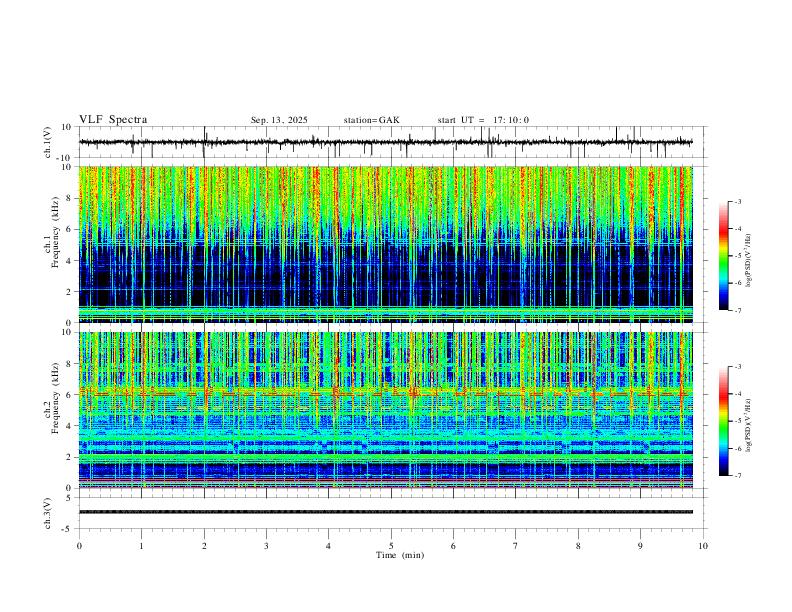Click the "-5" tick of ch.3(V) axis
The image size is (792, 612).
(68, 529)
